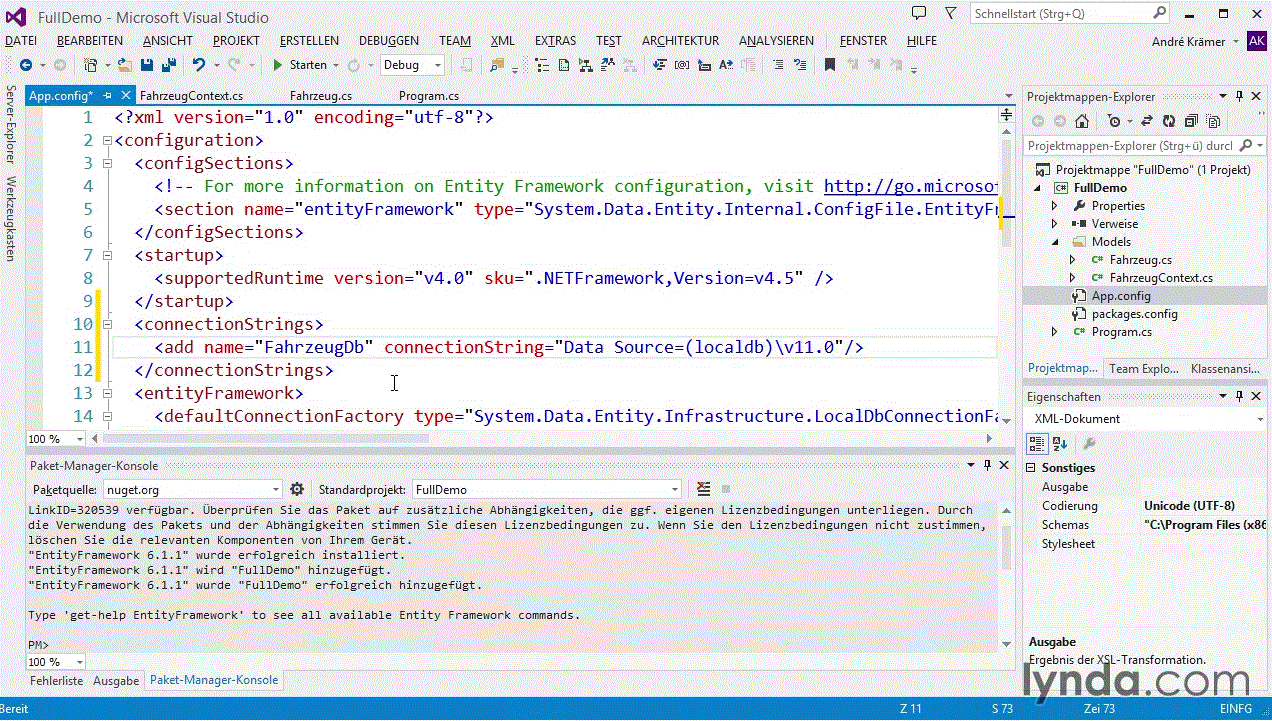Click the Undo arrow icon
The image size is (1272, 721).
[x=198, y=65]
